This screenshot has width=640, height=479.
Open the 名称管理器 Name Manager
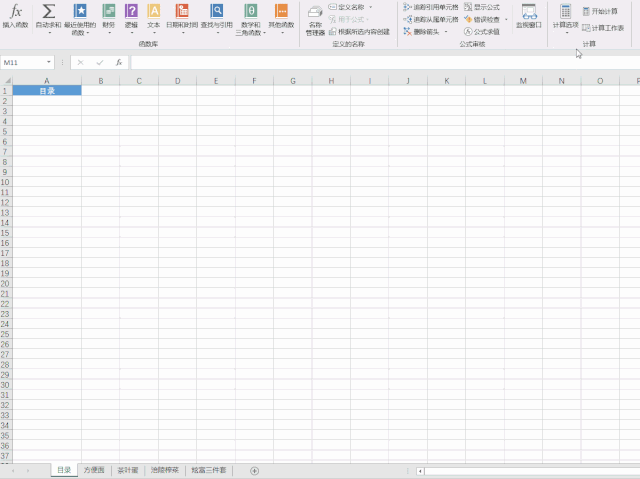click(315, 20)
